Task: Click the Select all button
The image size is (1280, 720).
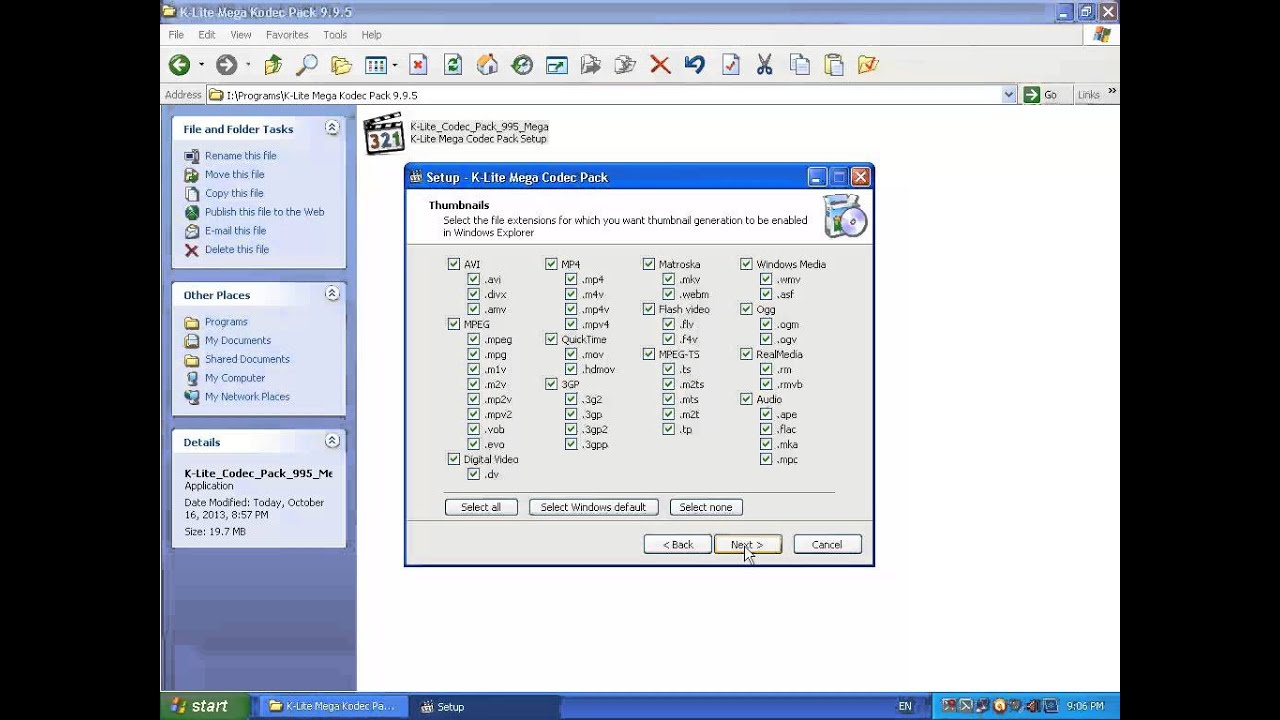Action: [x=481, y=507]
